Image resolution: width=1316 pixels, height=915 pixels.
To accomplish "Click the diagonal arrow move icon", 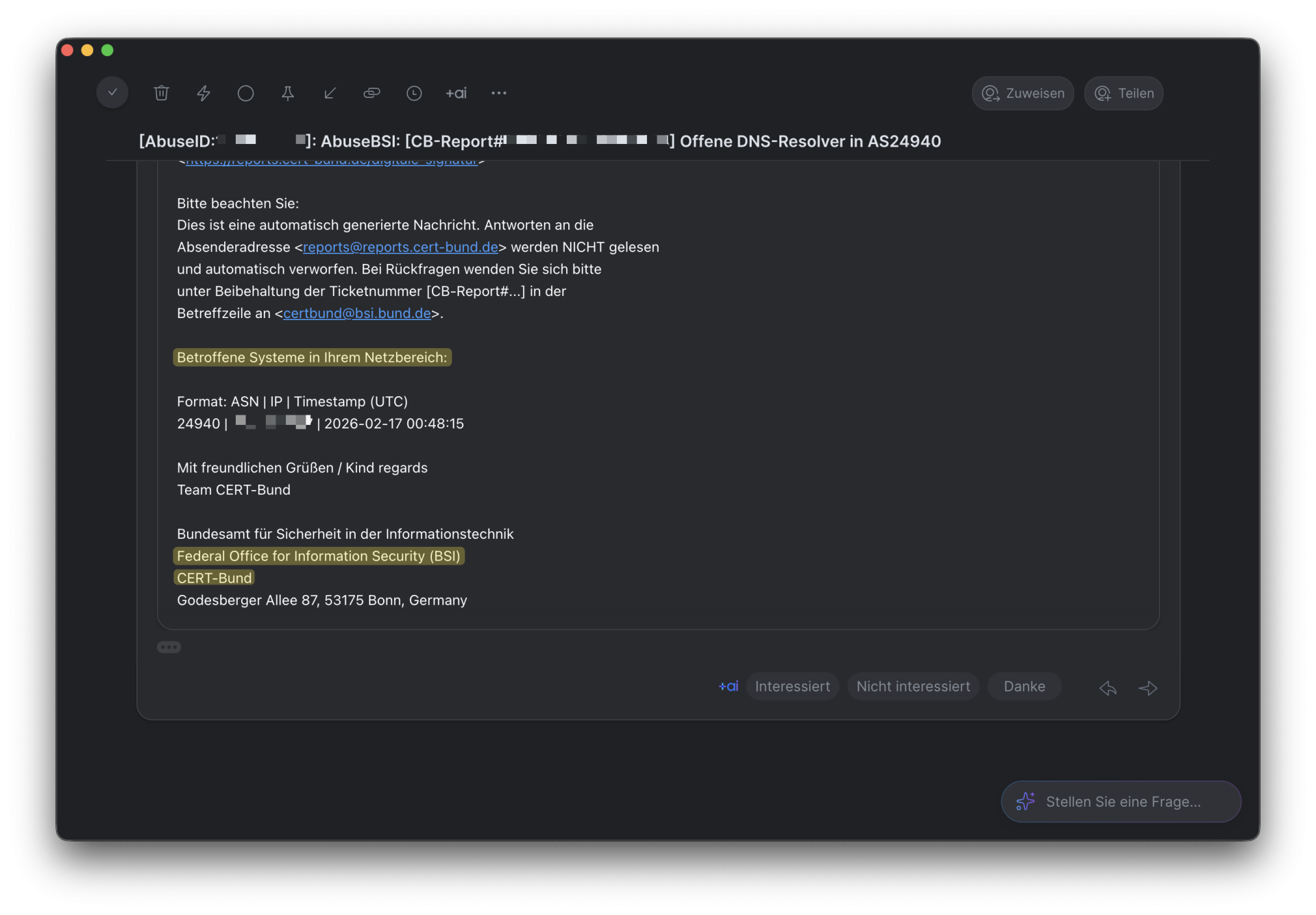I will pos(330,93).
